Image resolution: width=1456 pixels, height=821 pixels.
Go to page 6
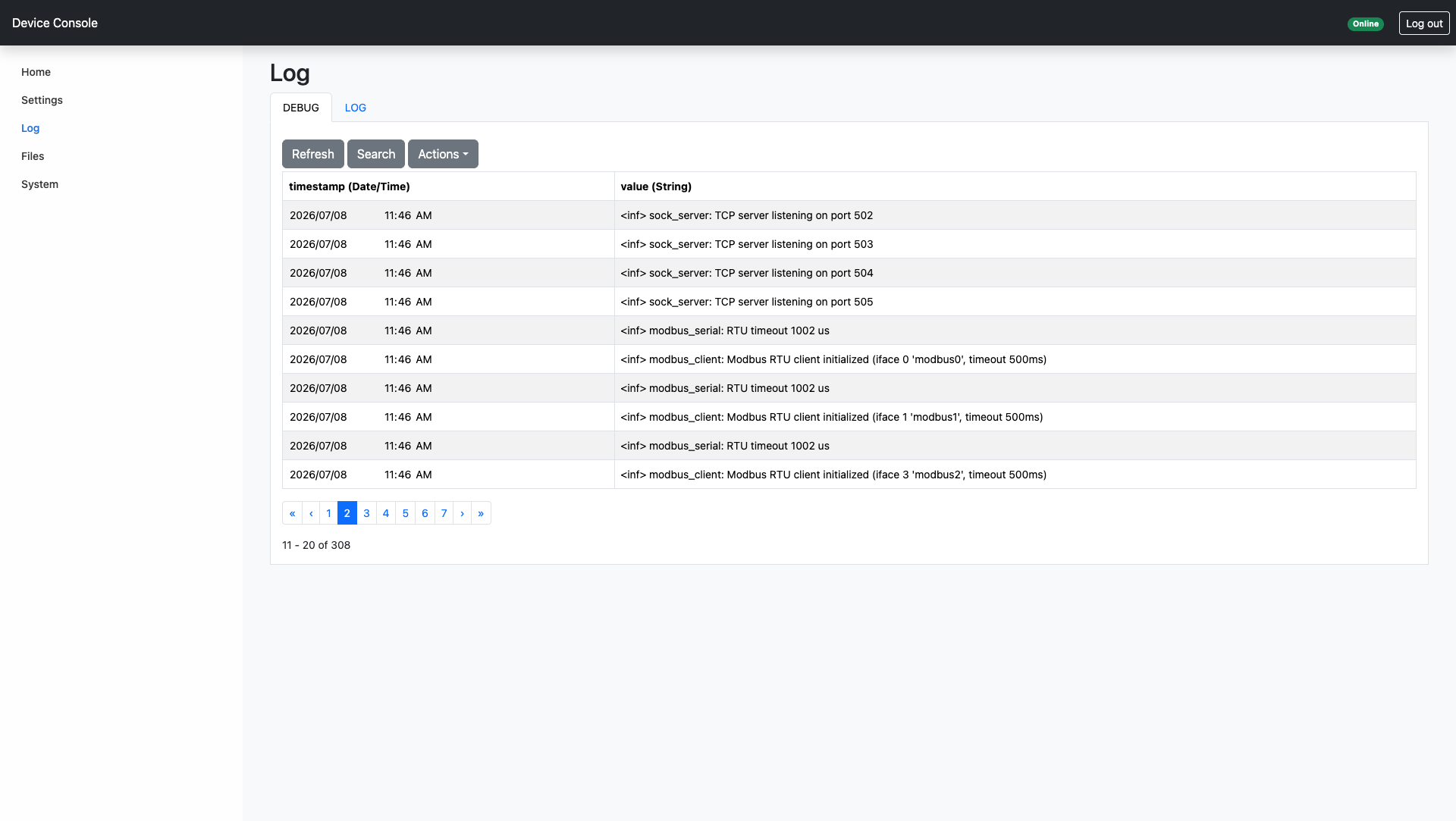click(x=425, y=513)
